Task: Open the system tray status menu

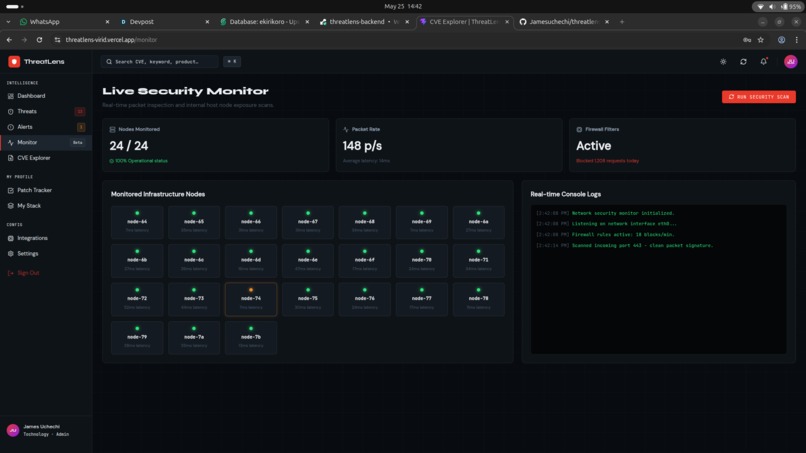Action: (778, 6)
